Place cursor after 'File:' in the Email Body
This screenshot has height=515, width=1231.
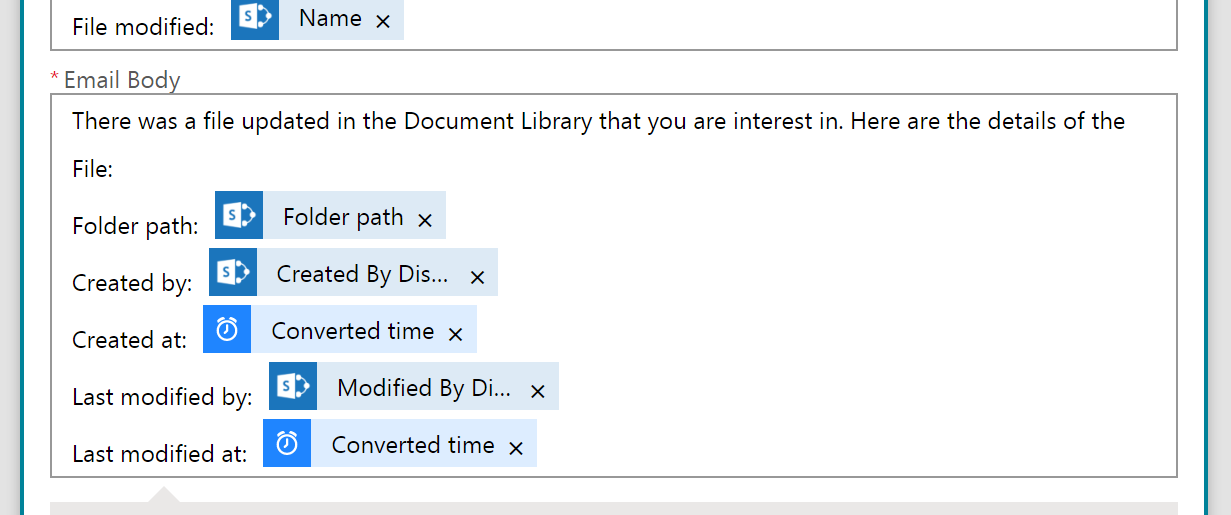(x=115, y=170)
